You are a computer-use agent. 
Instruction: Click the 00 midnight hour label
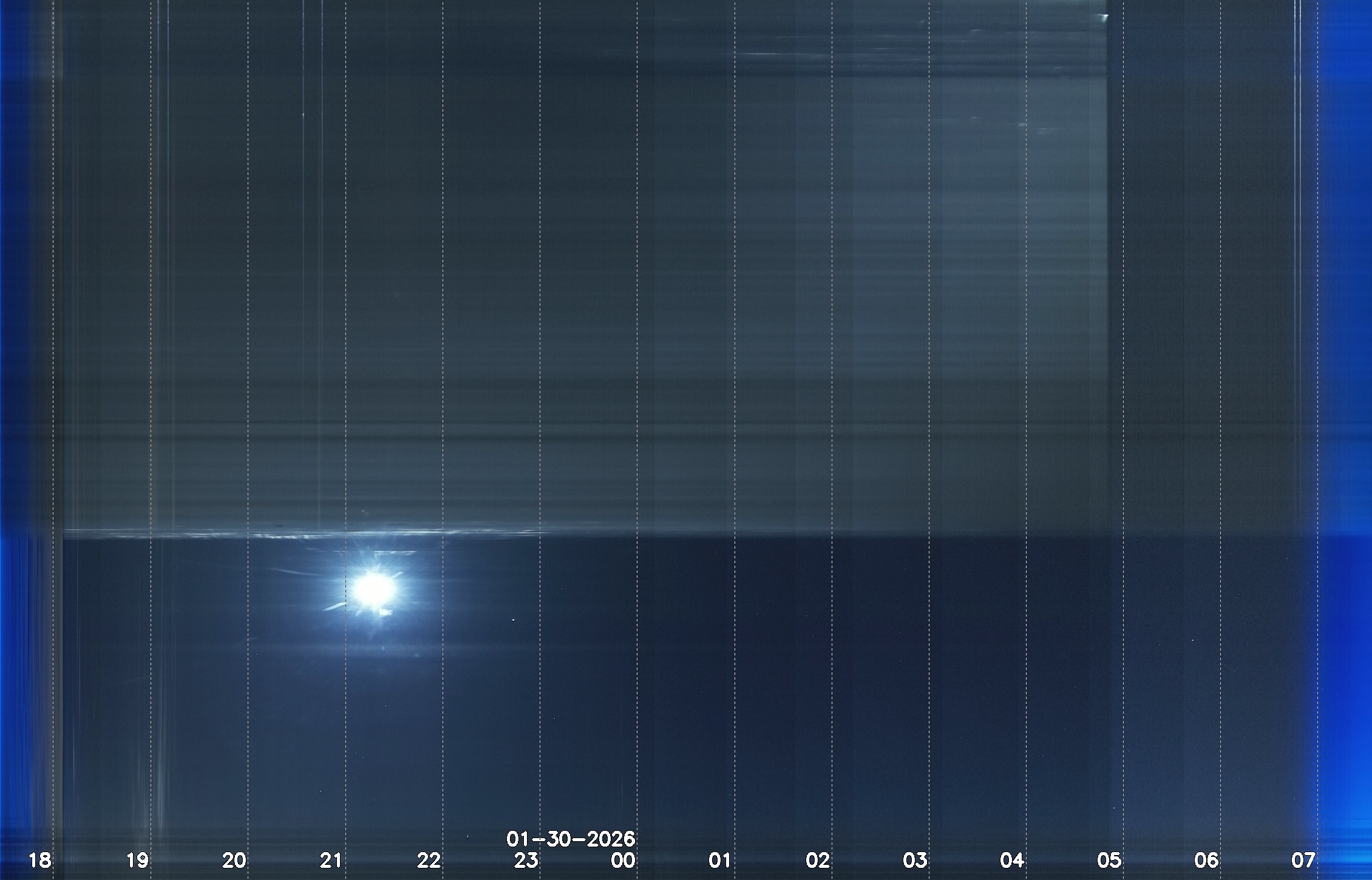tap(623, 861)
